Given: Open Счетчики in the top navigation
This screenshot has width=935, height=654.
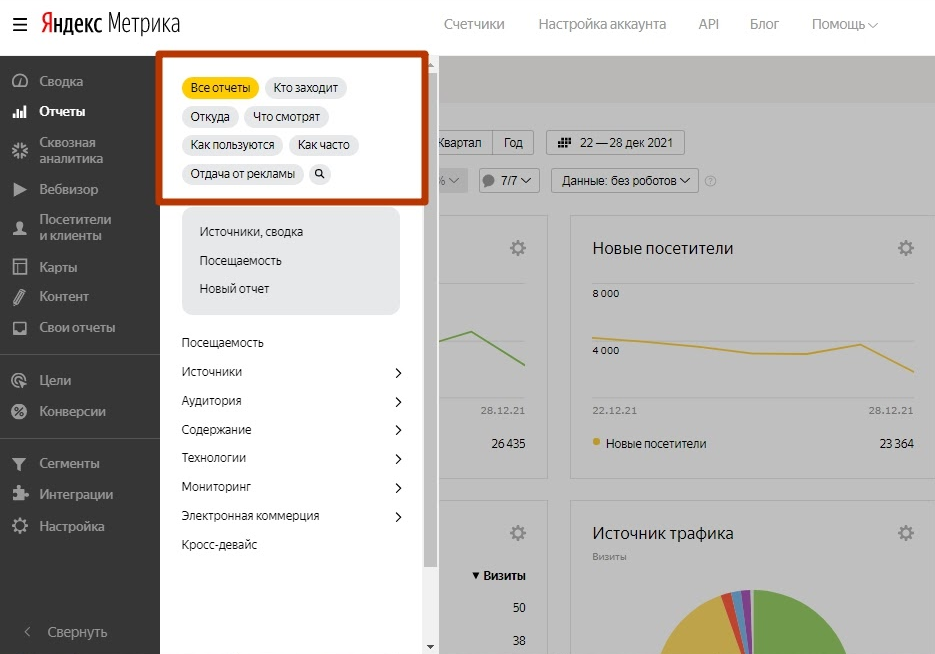Looking at the screenshot, I should [474, 24].
